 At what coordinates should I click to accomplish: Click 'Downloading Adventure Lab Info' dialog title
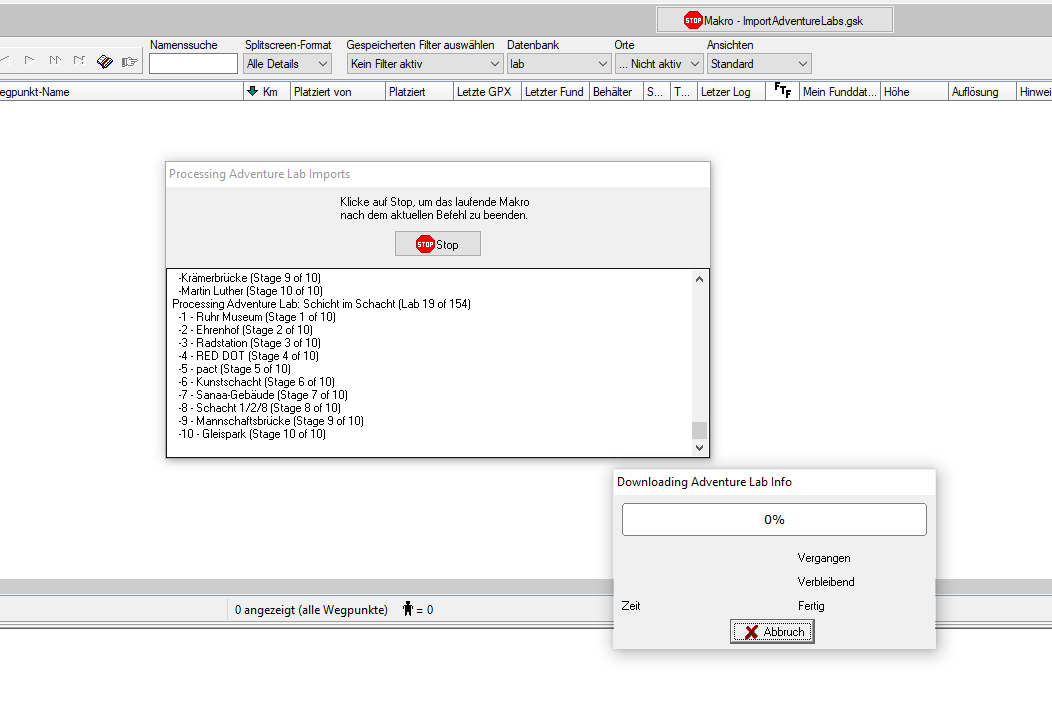coord(704,482)
